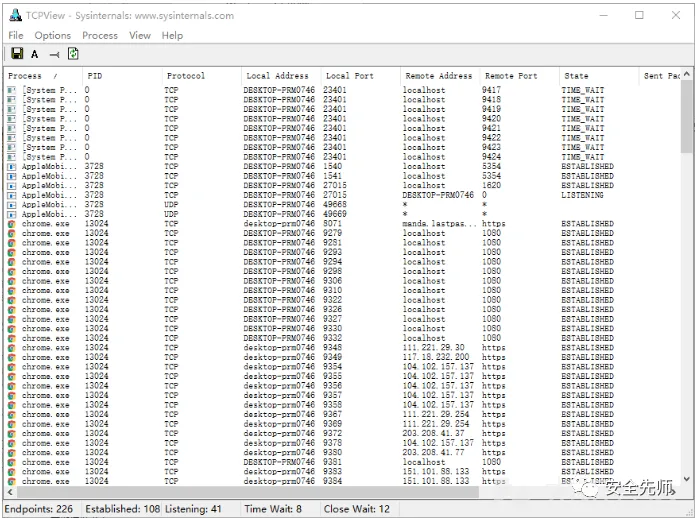Click the TCPView app icon in title bar
Screen dimensions: 695x518
[x=16, y=15]
